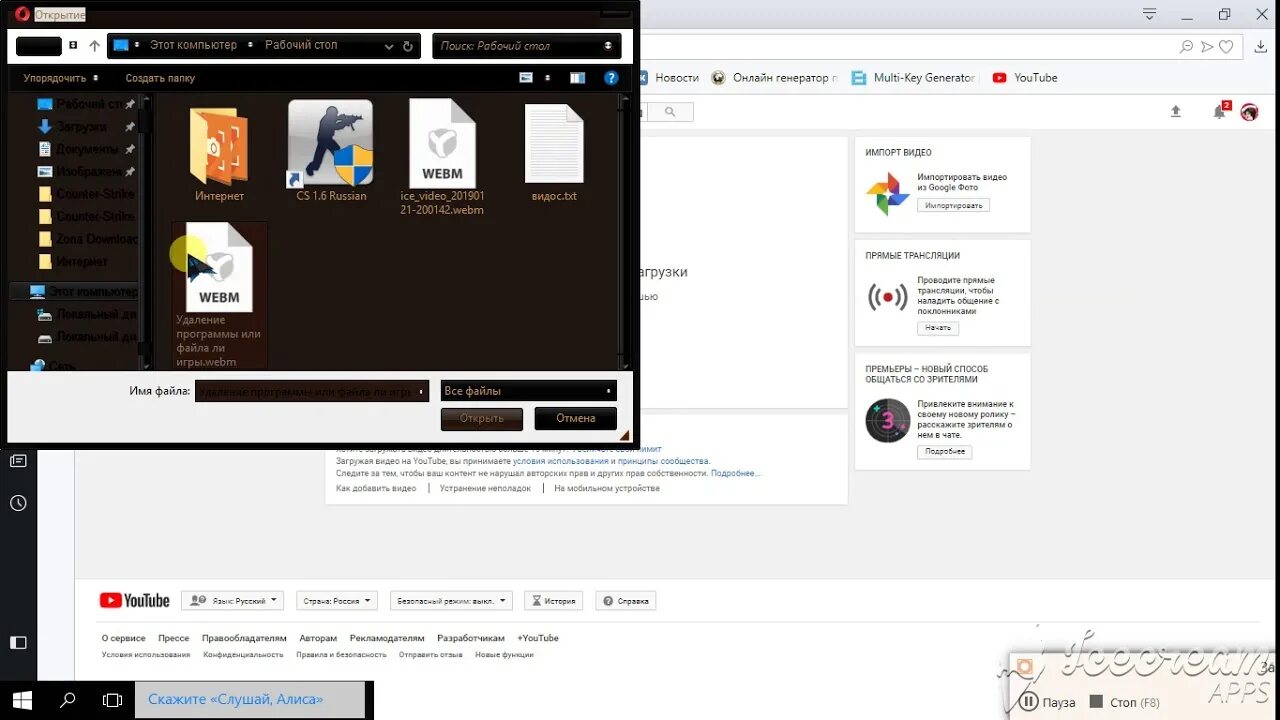Image resolution: width=1280 pixels, height=720 pixels.
Task: Toggle the preview pane icon
Action: point(577,78)
